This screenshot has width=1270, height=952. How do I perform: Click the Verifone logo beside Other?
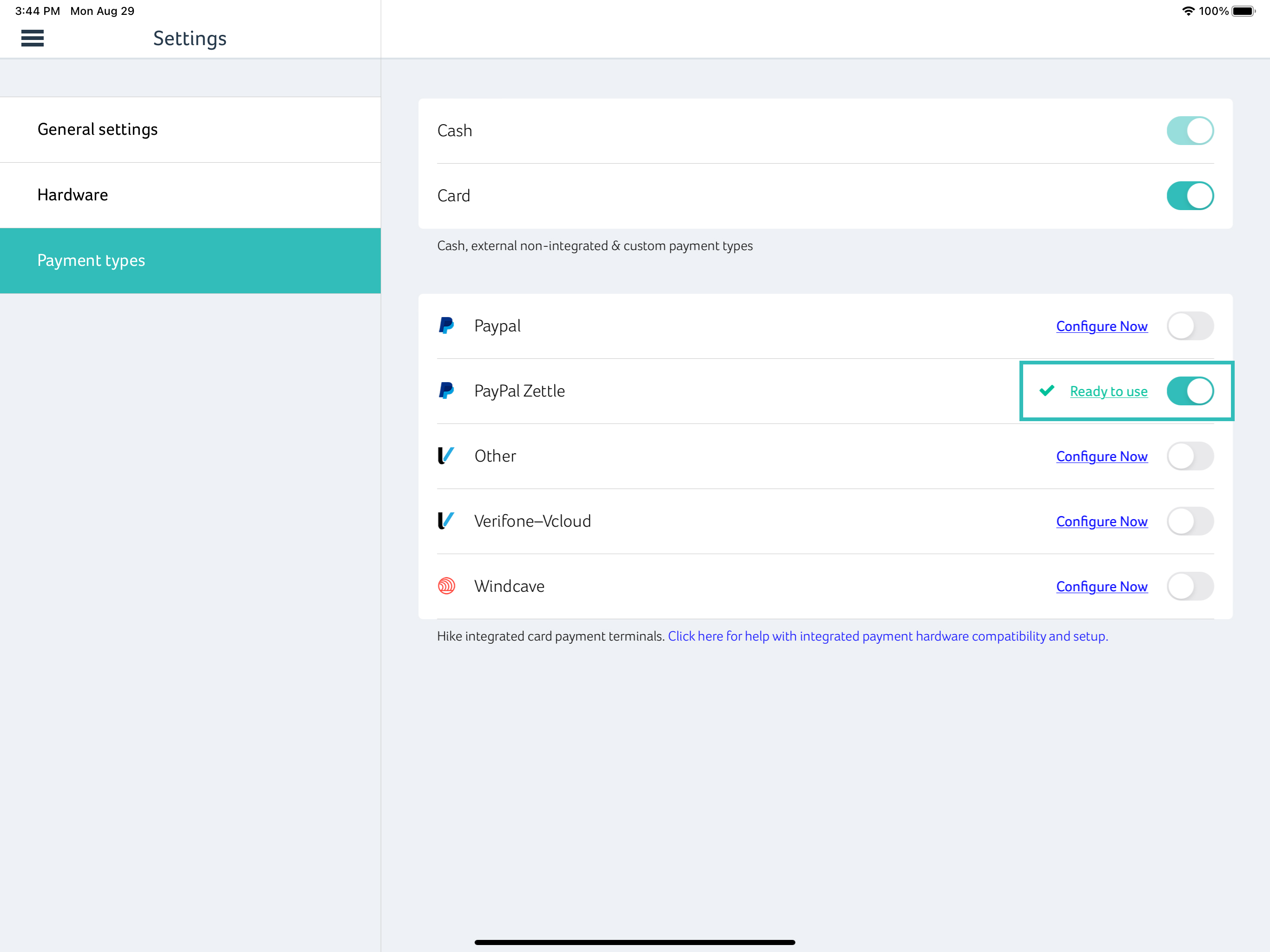(446, 456)
